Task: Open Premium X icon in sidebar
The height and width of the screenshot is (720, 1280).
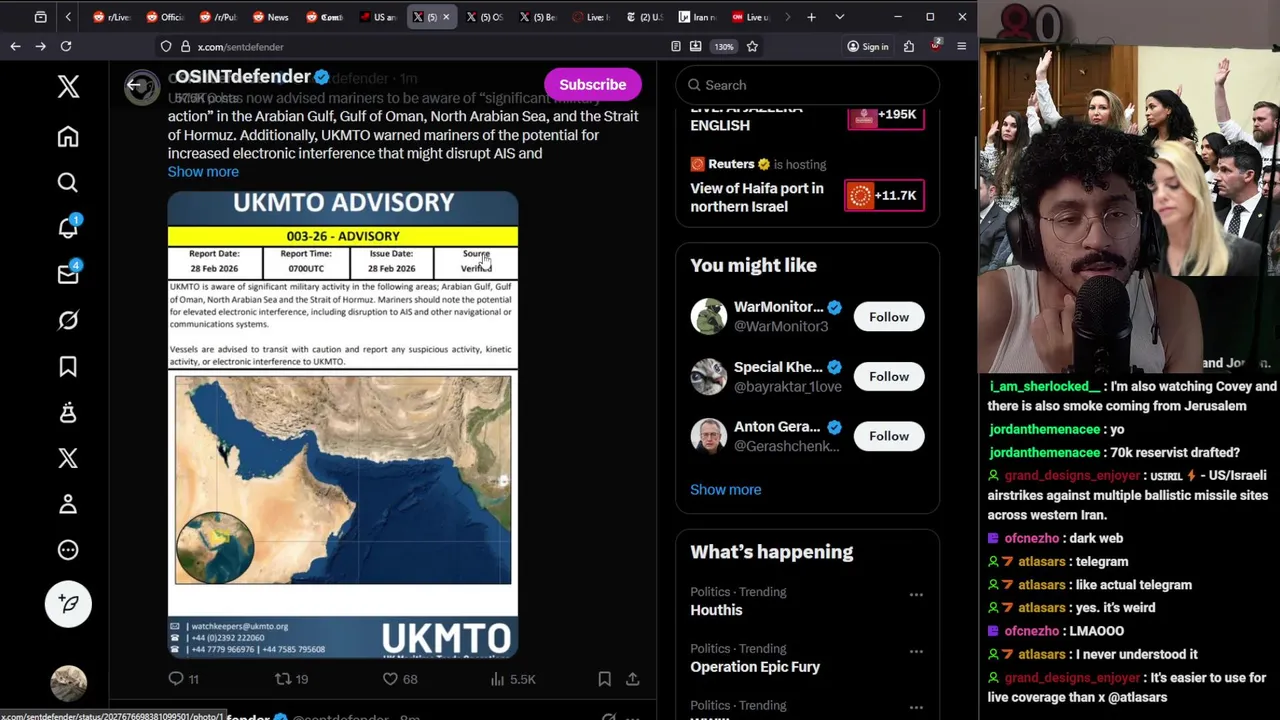Action: click(x=68, y=458)
